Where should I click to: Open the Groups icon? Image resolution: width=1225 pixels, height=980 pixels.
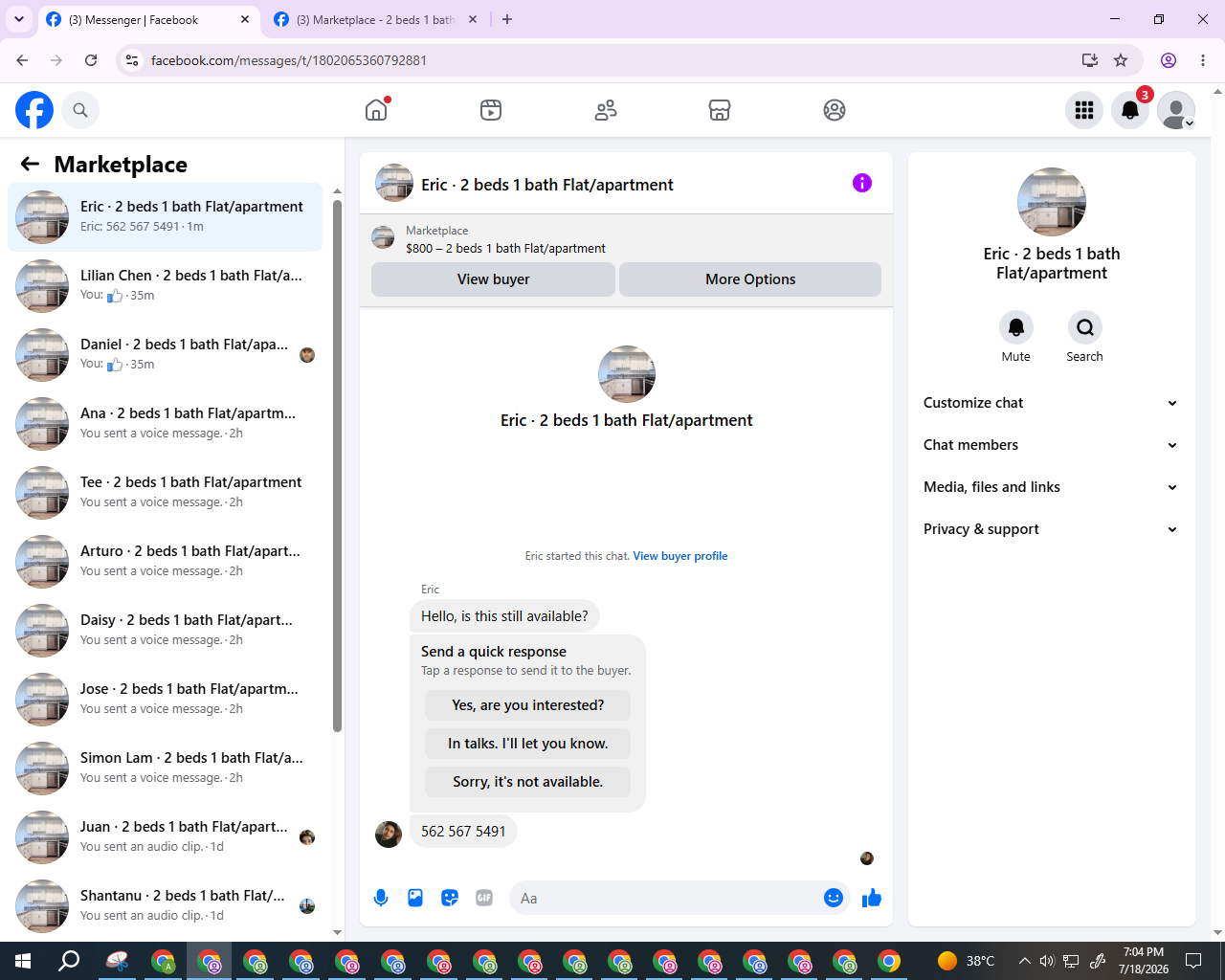835,110
